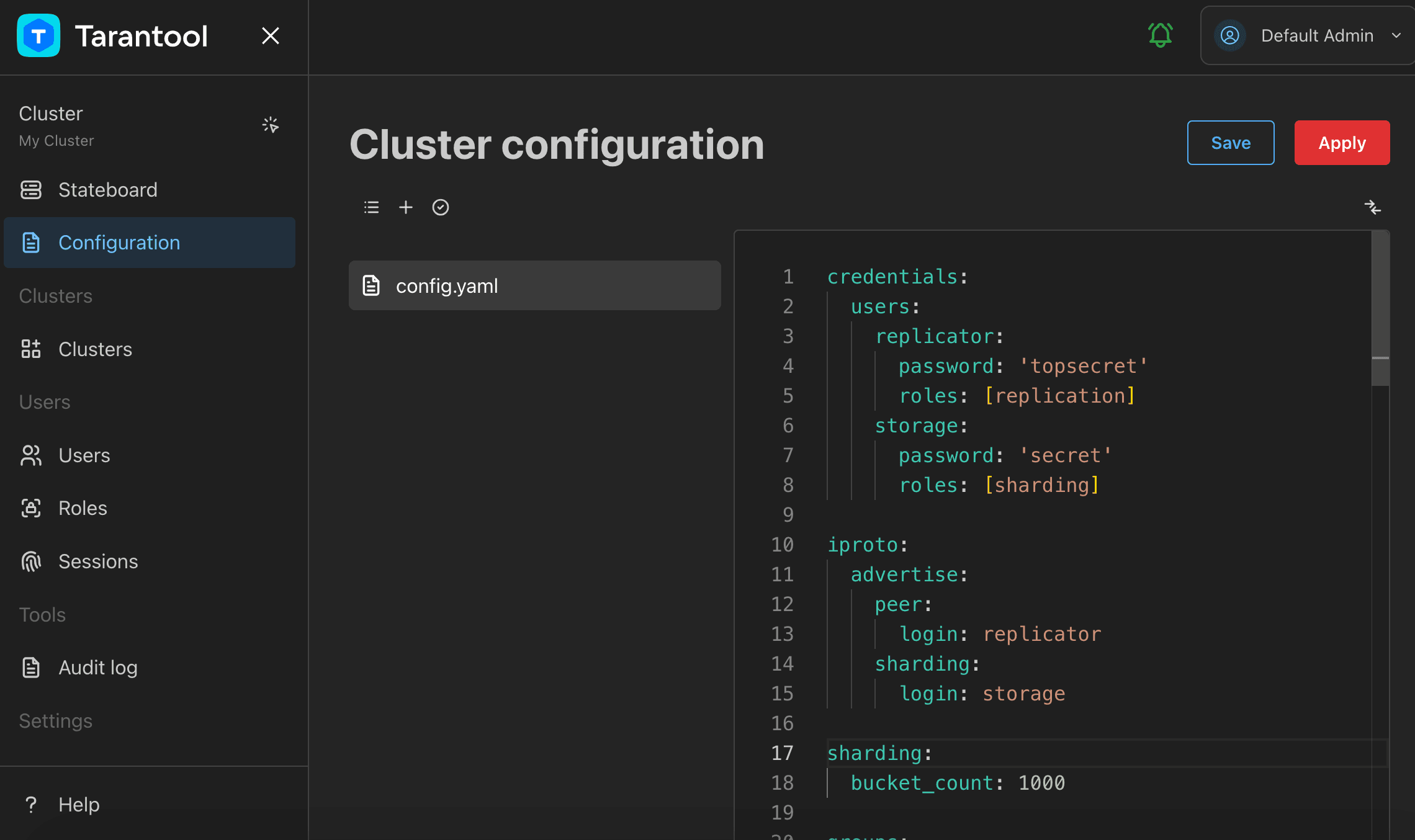Click the 'advertise:' line

pos(909,574)
